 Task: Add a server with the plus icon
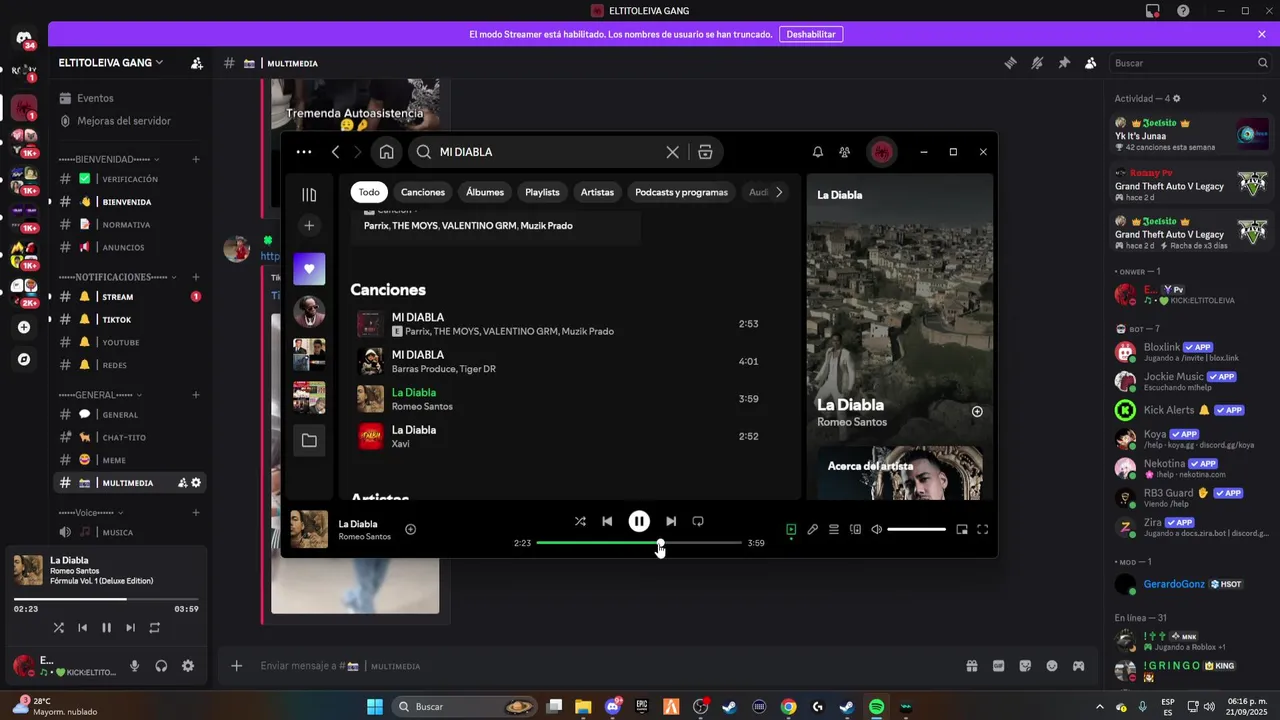click(24, 327)
